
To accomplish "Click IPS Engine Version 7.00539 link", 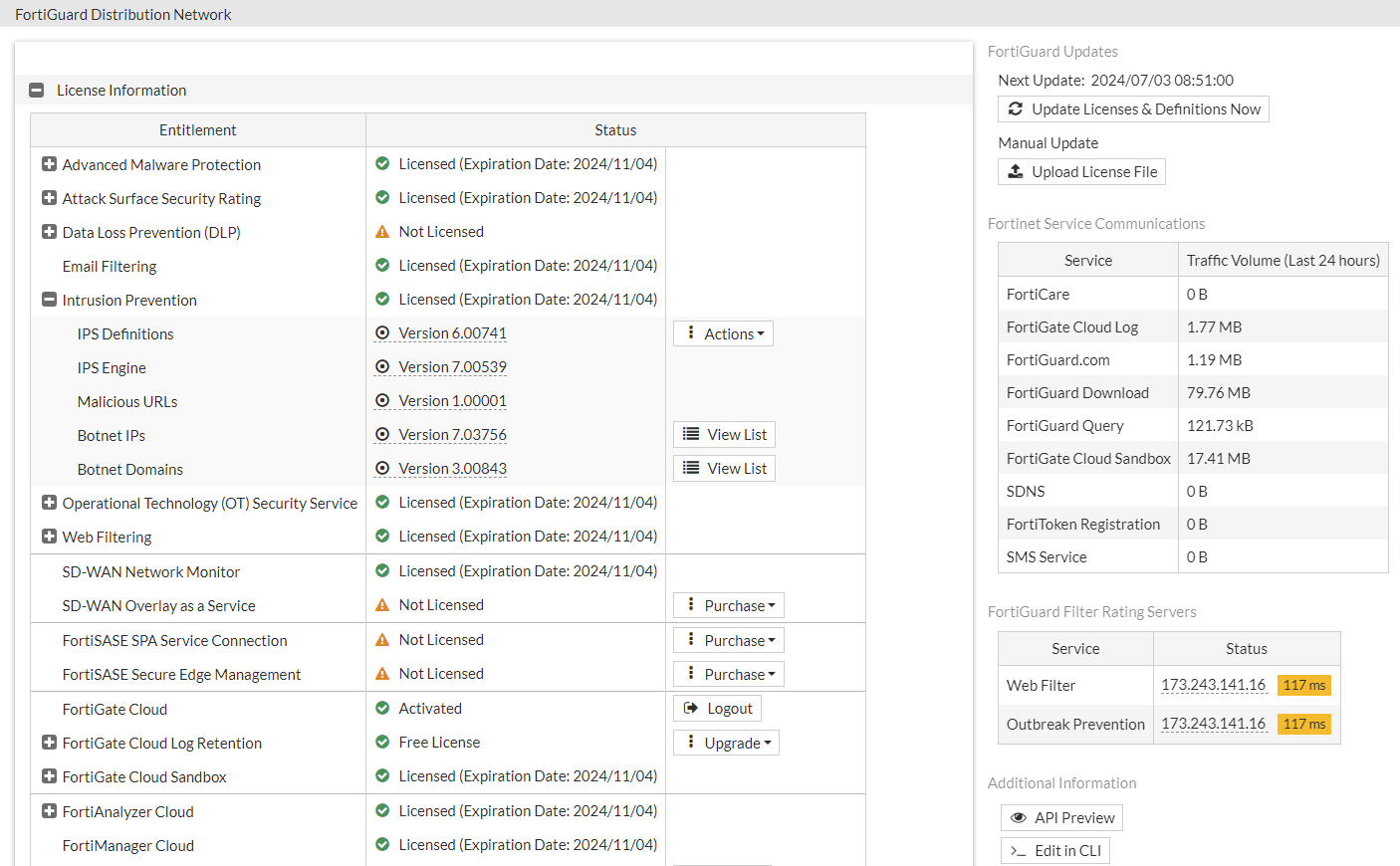I will 452,367.
